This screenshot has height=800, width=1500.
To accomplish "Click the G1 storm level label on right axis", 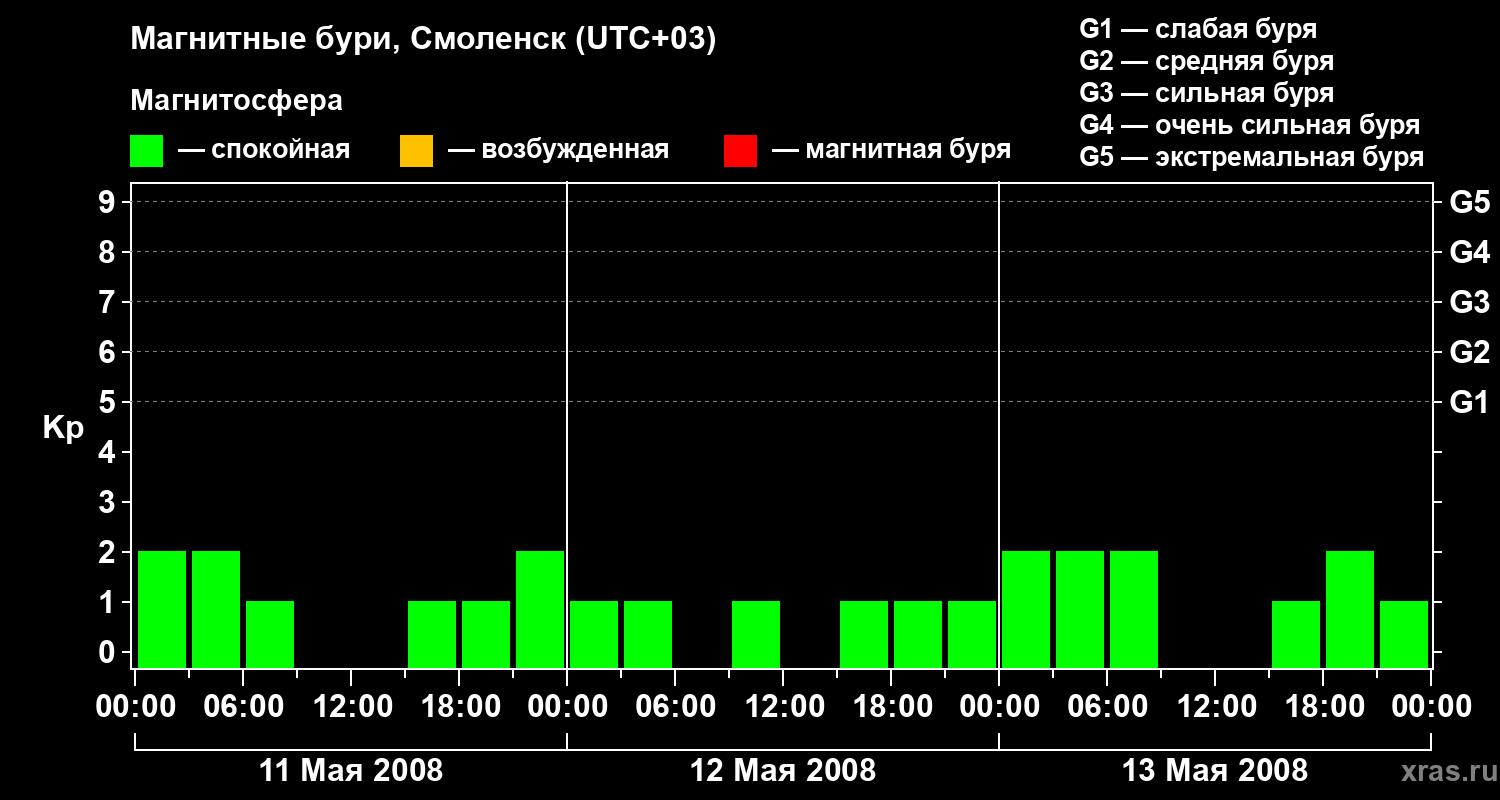I will tap(1469, 402).
